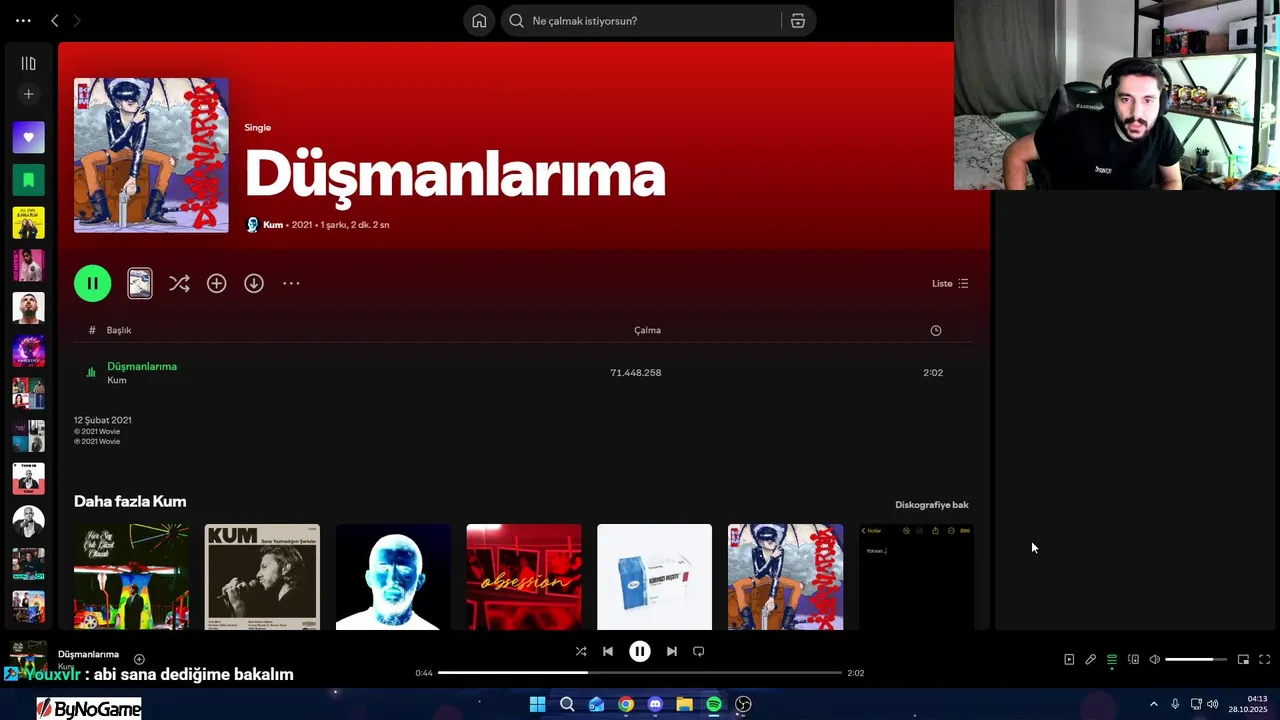Click the release date 12 Şubat 2021

pyautogui.click(x=102, y=420)
